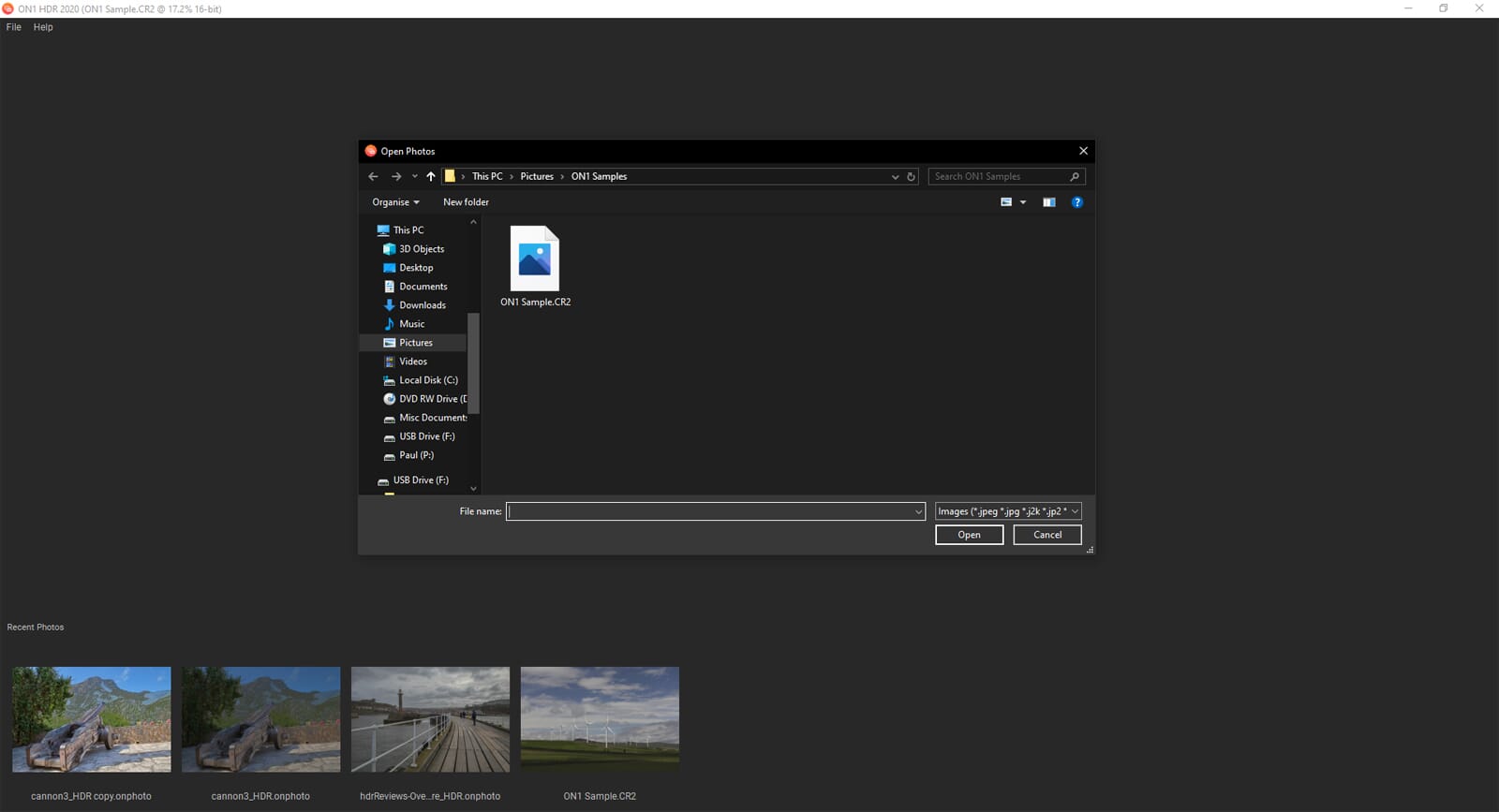
Task: Click This PC in the address path
Action: [x=487, y=176]
